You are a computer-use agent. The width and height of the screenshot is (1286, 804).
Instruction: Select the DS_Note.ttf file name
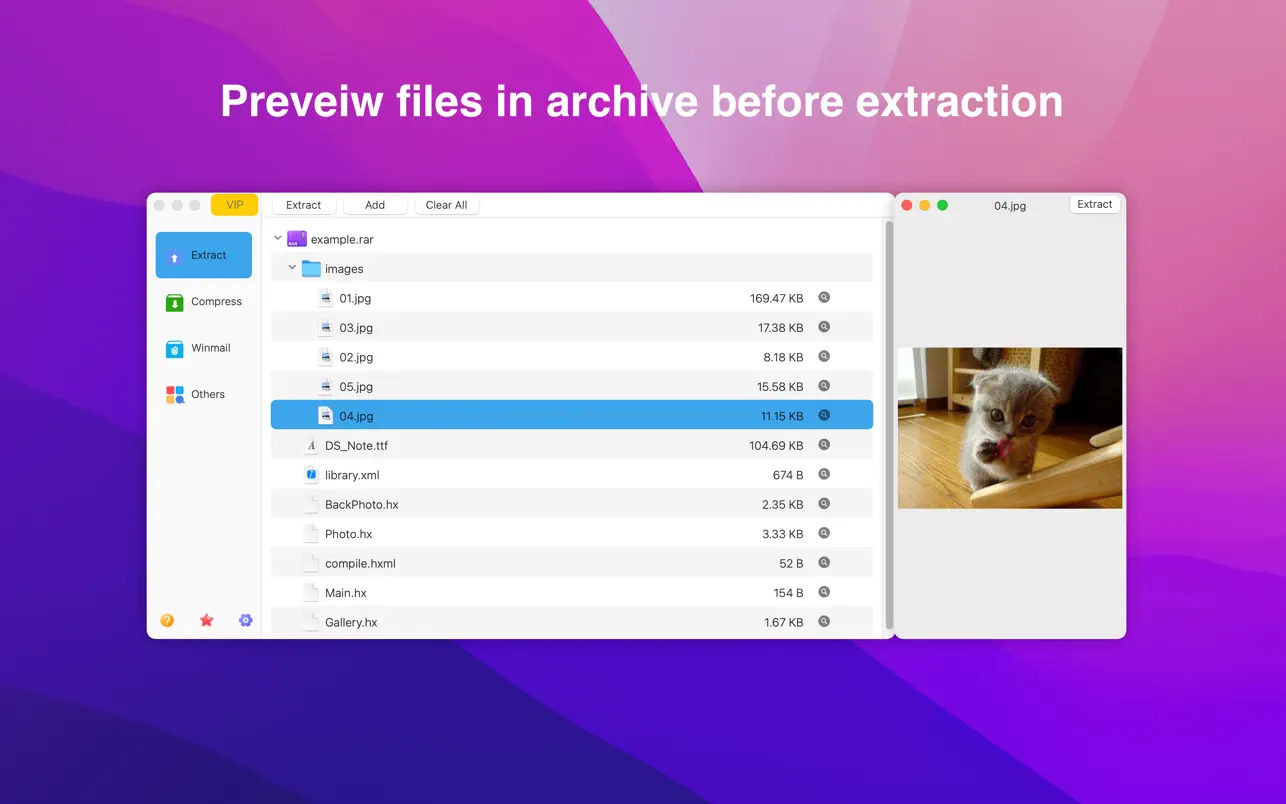tap(355, 446)
